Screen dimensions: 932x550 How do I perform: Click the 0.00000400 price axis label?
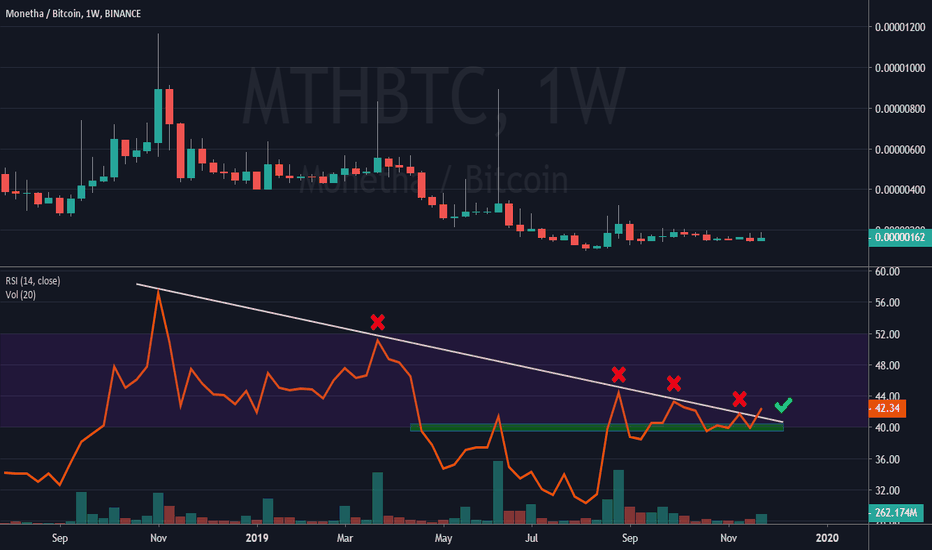(x=900, y=190)
